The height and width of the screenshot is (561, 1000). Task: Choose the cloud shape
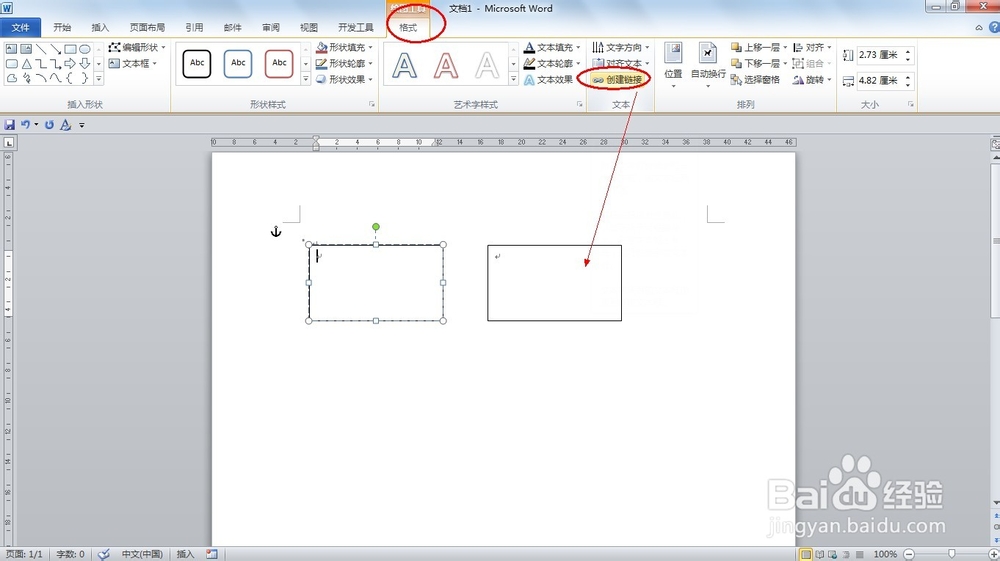[11, 78]
